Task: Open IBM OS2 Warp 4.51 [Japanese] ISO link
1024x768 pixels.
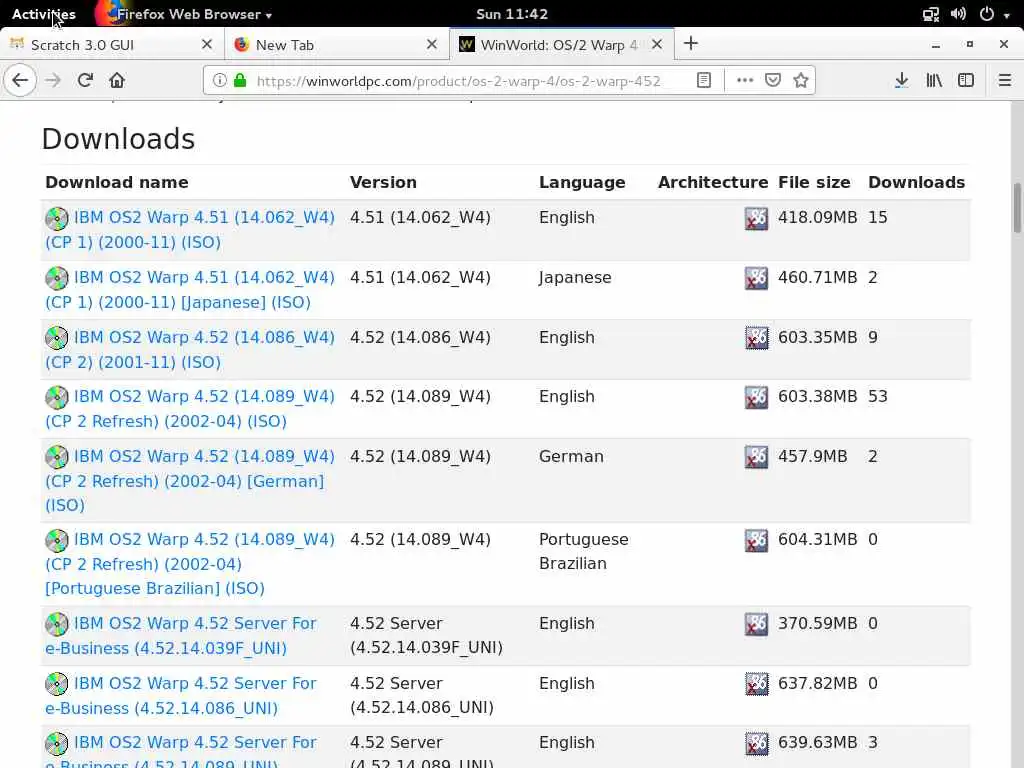Action: click(190, 290)
